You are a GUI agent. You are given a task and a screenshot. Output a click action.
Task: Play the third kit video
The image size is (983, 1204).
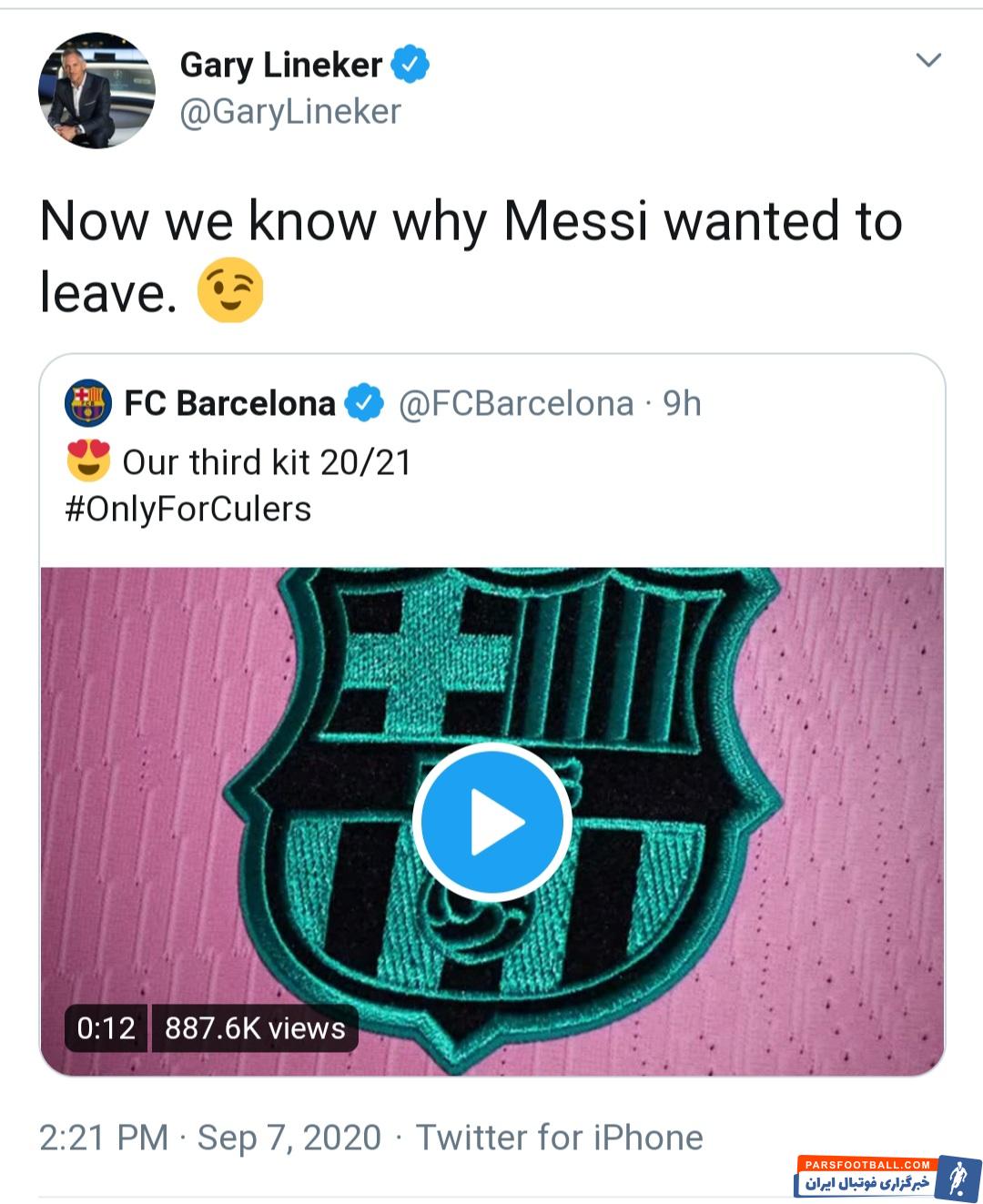point(491,822)
